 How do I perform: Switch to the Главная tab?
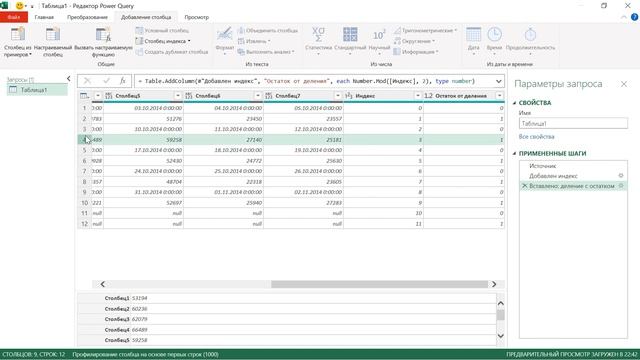(x=44, y=17)
